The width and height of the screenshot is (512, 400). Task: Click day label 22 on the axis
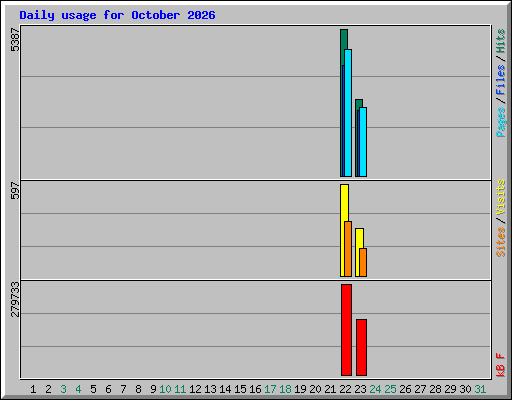click(345, 389)
